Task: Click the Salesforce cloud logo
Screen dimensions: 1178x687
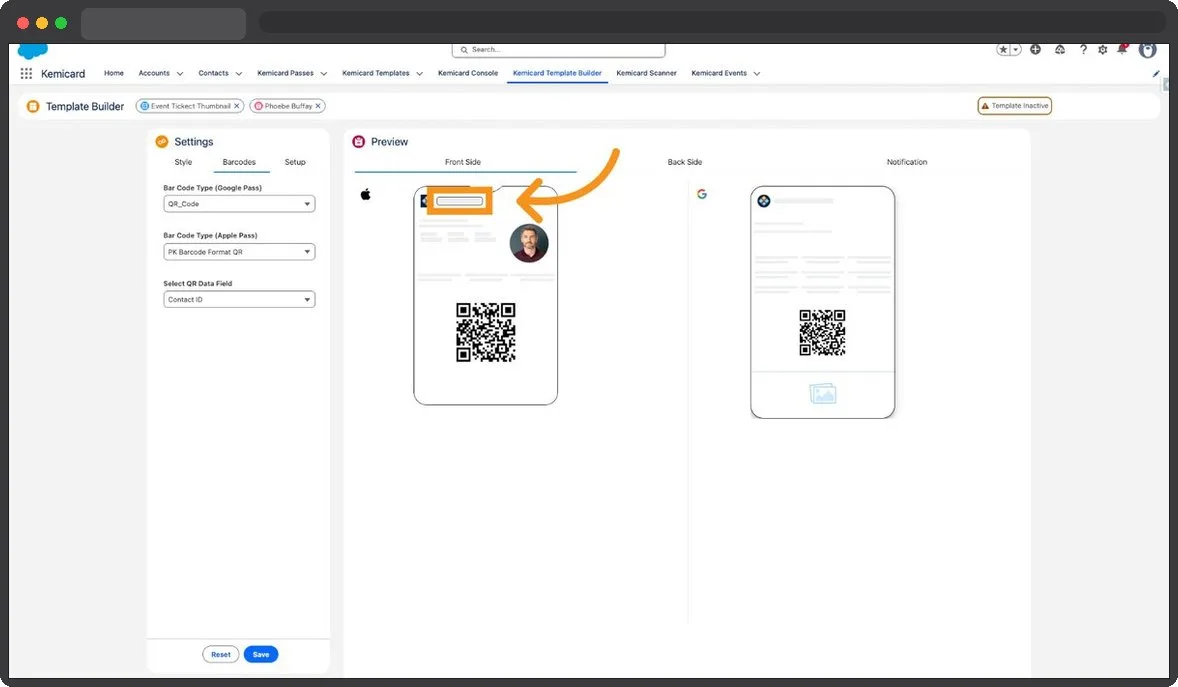Action: click(x=32, y=51)
